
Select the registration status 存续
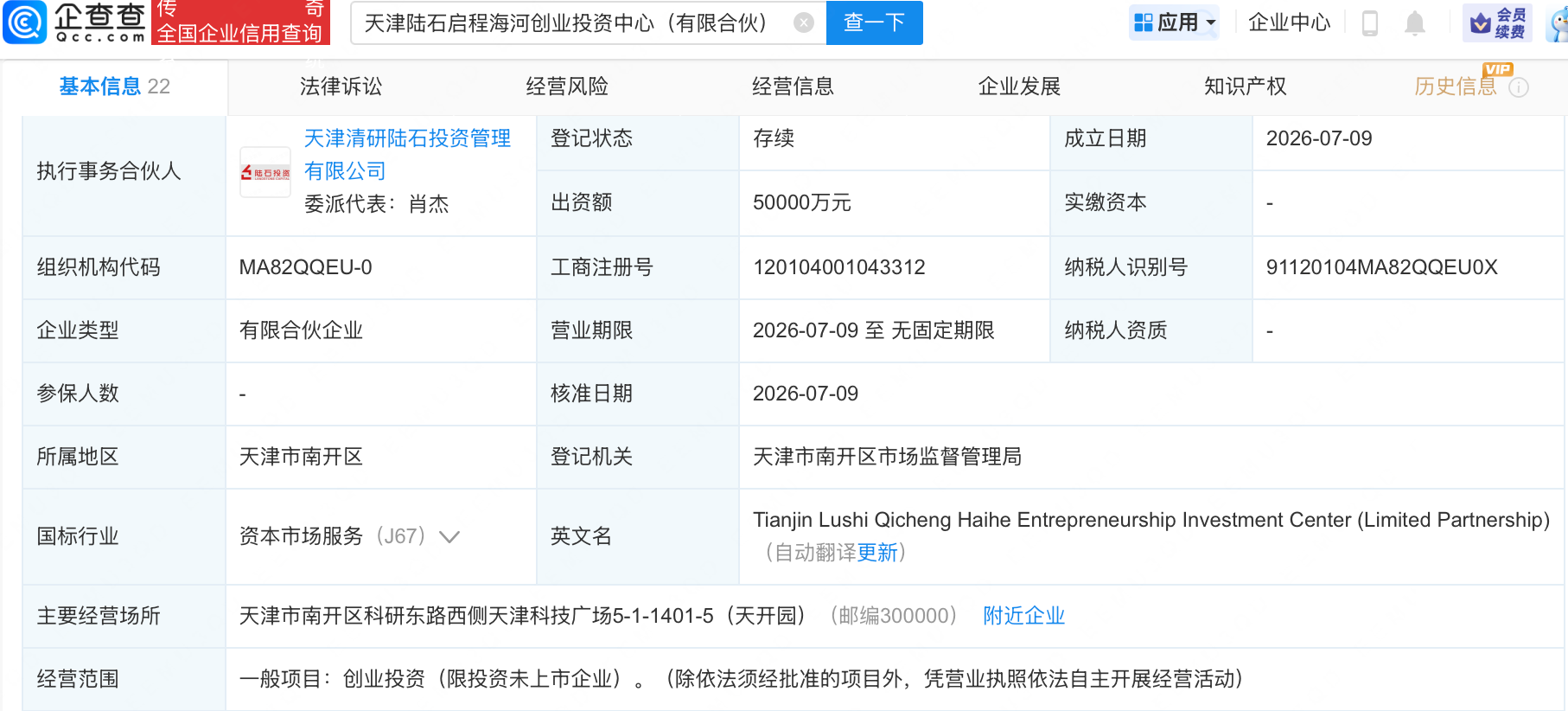(774, 138)
